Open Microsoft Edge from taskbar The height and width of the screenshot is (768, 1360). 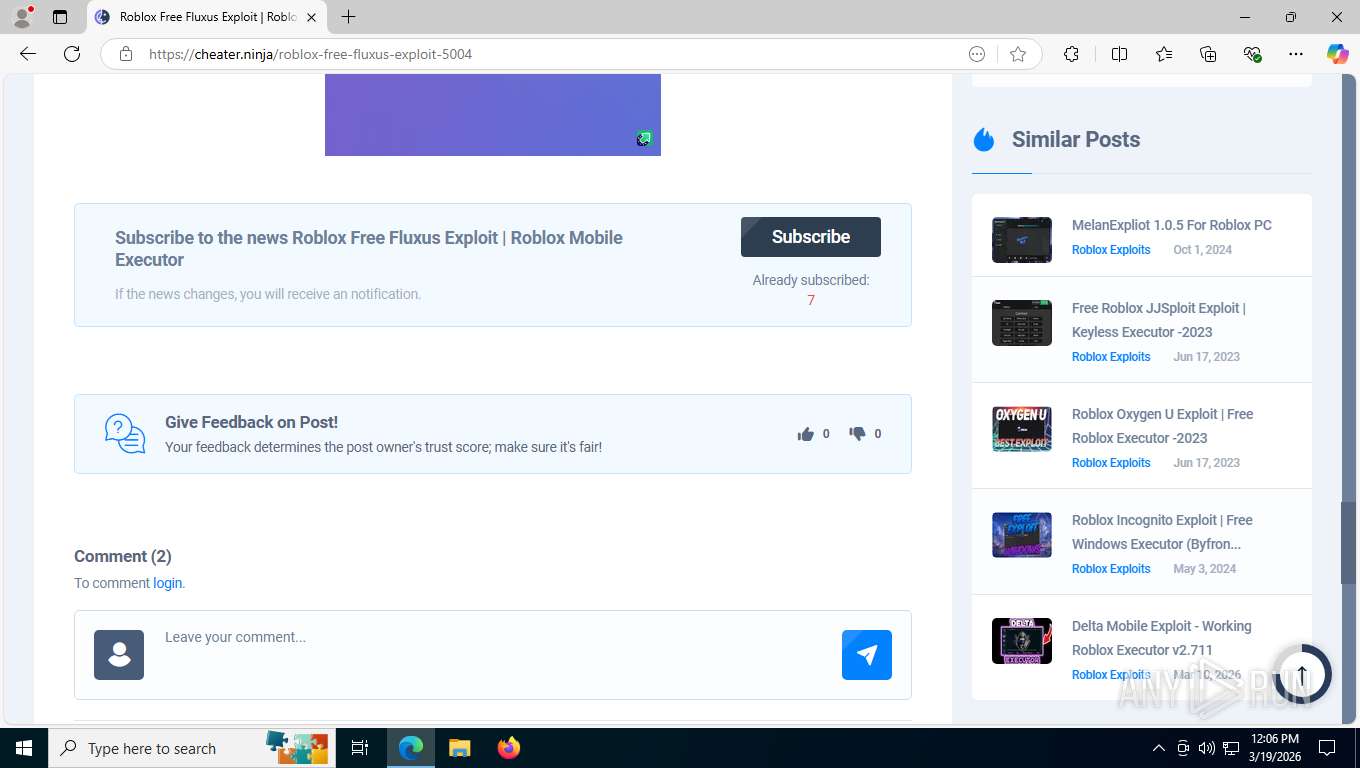(410, 748)
